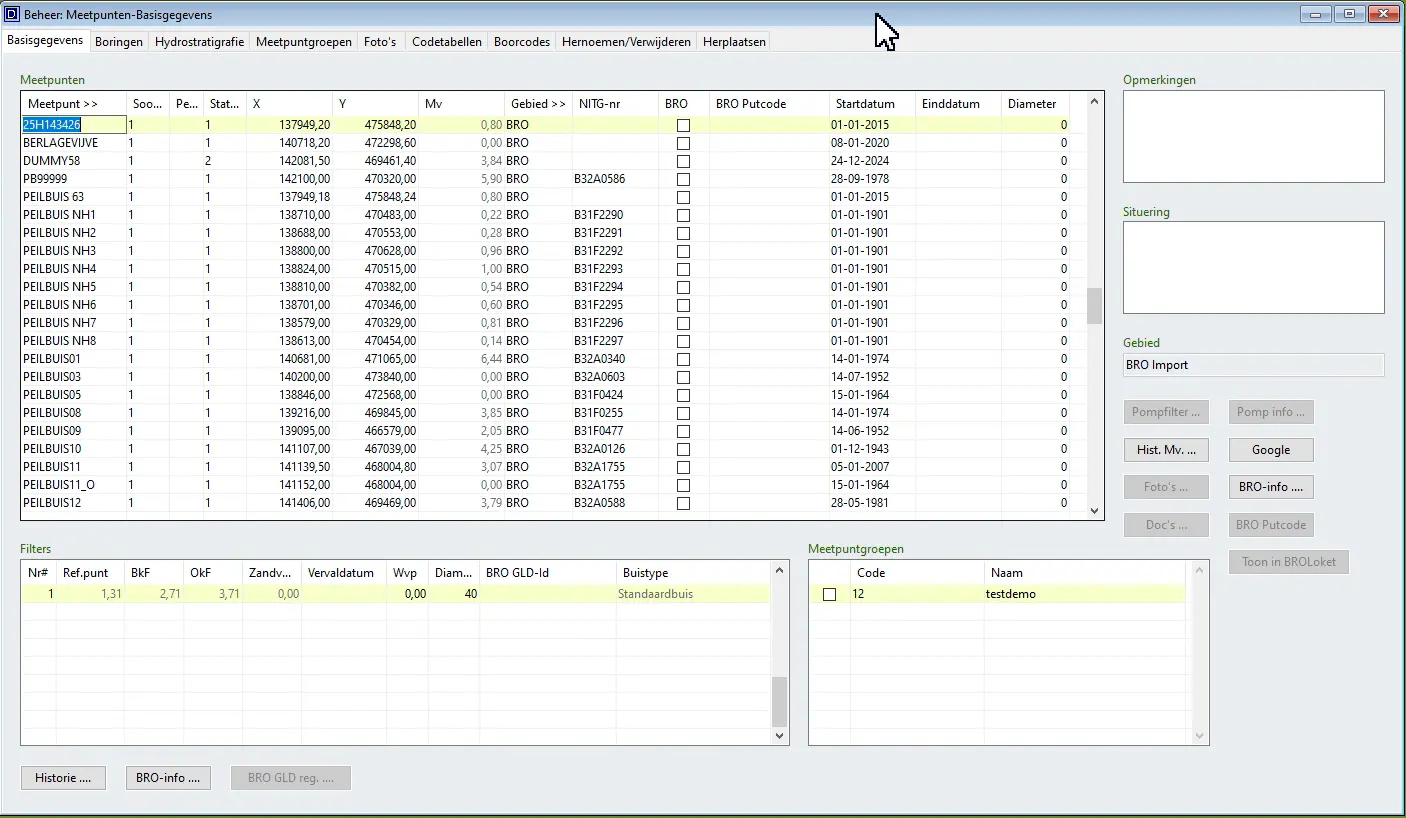Click in the Opmerkingen text box
Image resolution: width=1406 pixels, height=818 pixels.
(x=1254, y=137)
